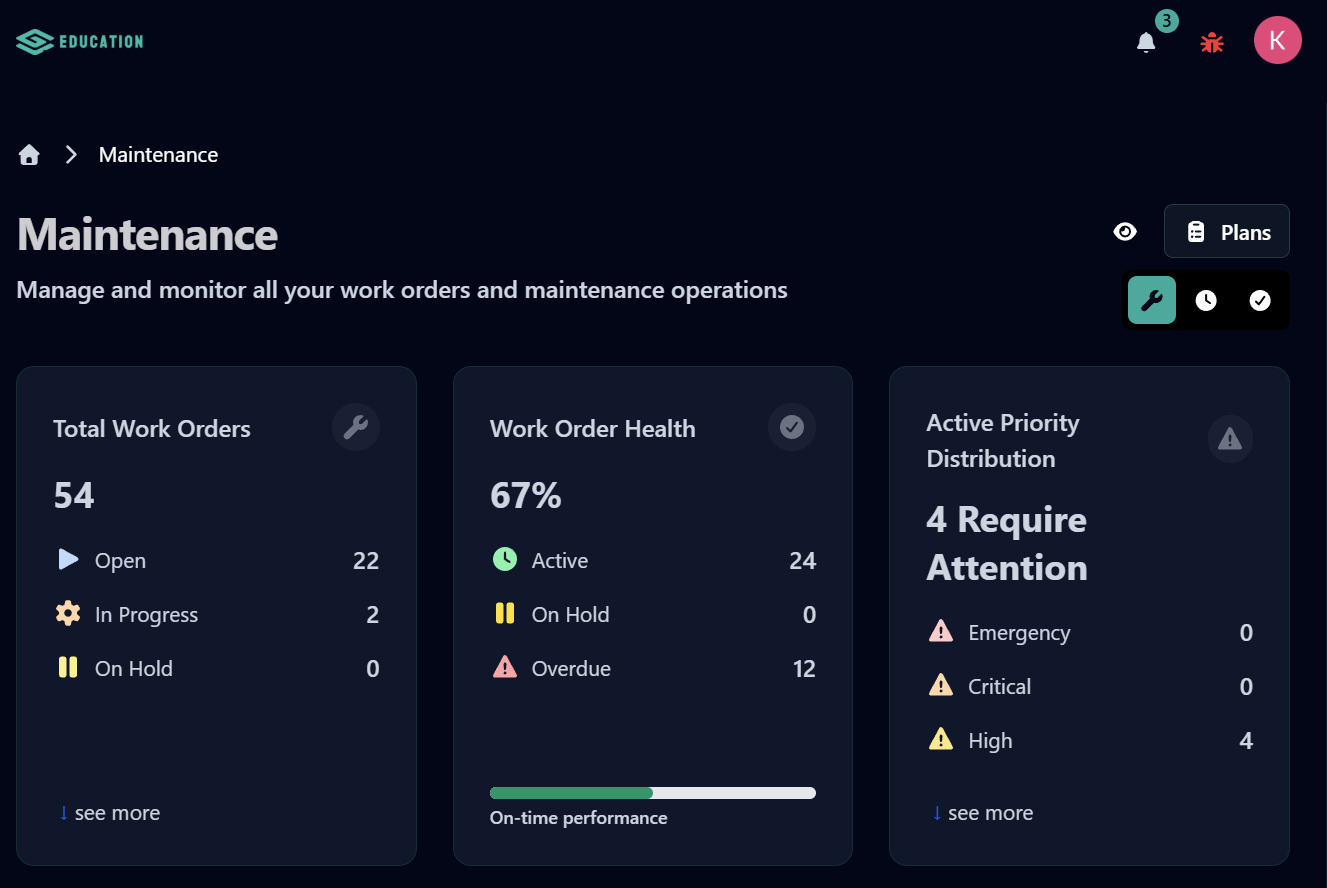The width and height of the screenshot is (1327, 888).
Task: Click the Critical label
Action: point(1000,687)
